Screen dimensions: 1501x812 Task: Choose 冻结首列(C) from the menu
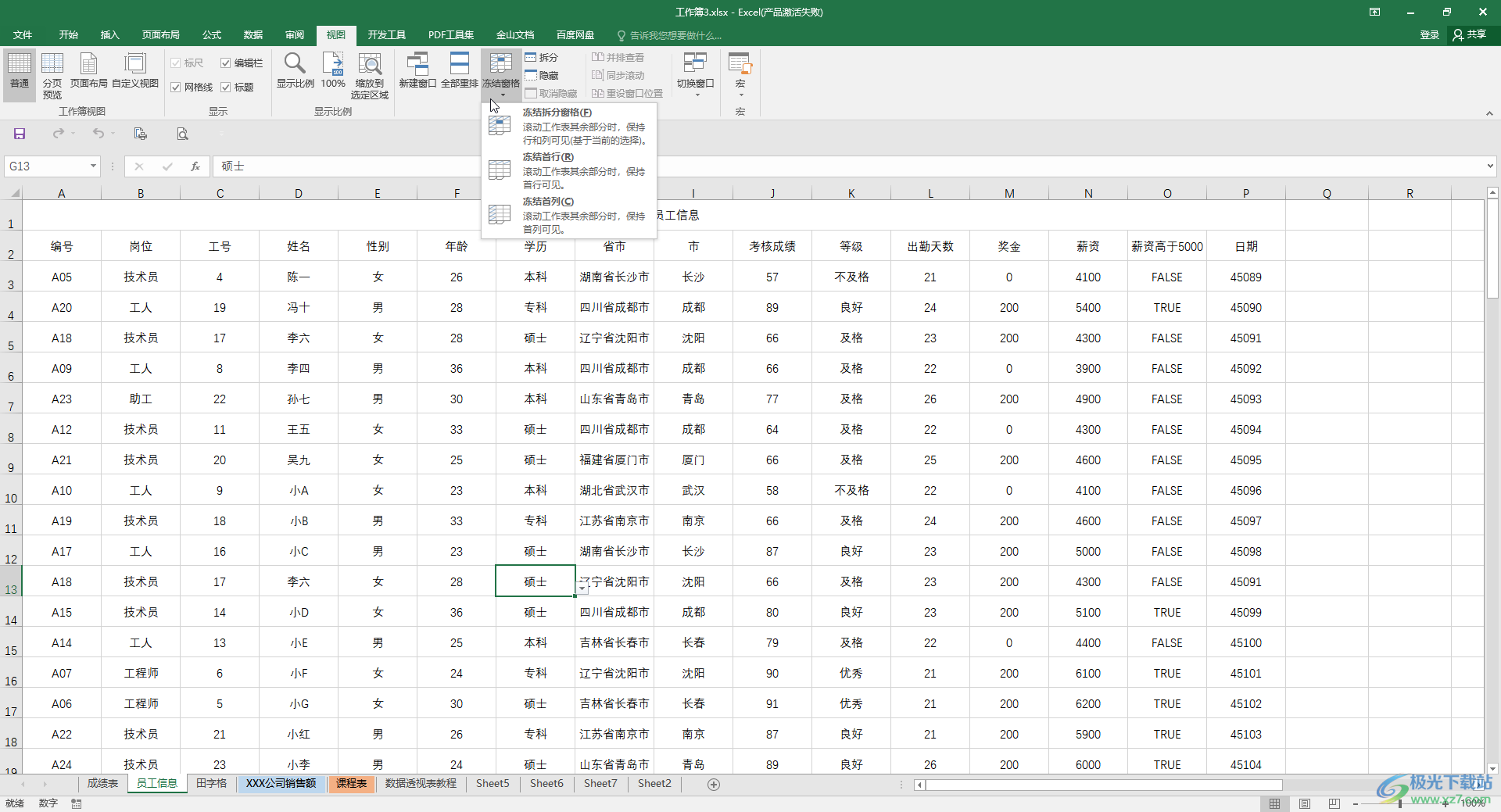pyautogui.click(x=569, y=215)
